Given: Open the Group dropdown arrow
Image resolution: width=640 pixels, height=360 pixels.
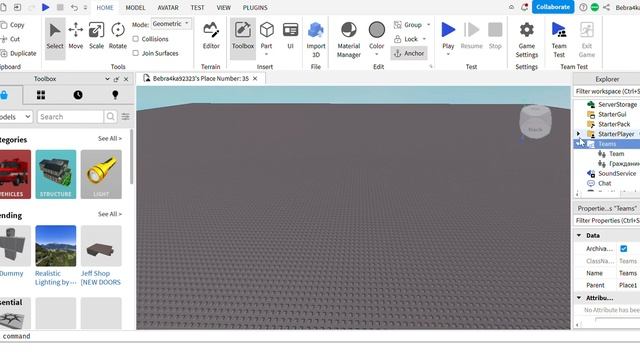Looking at the screenshot, I should click(428, 25).
